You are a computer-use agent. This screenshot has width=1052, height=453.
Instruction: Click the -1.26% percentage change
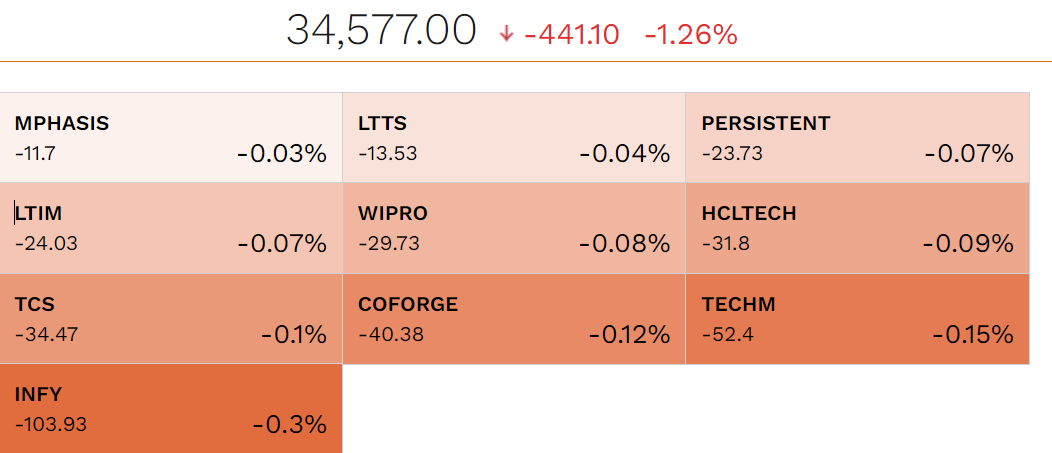pos(691,35)
